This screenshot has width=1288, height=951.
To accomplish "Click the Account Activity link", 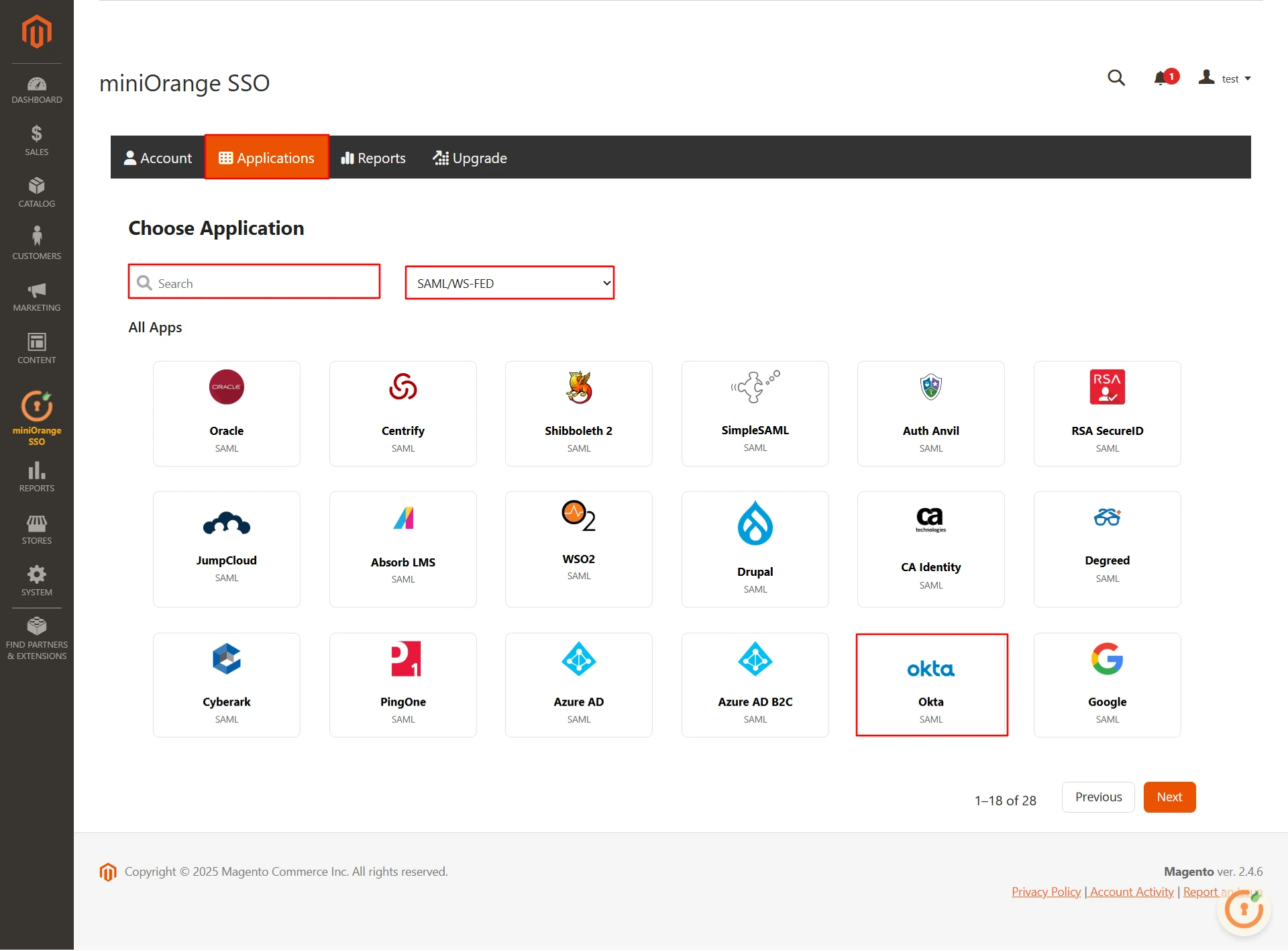I will point(1130,891).
